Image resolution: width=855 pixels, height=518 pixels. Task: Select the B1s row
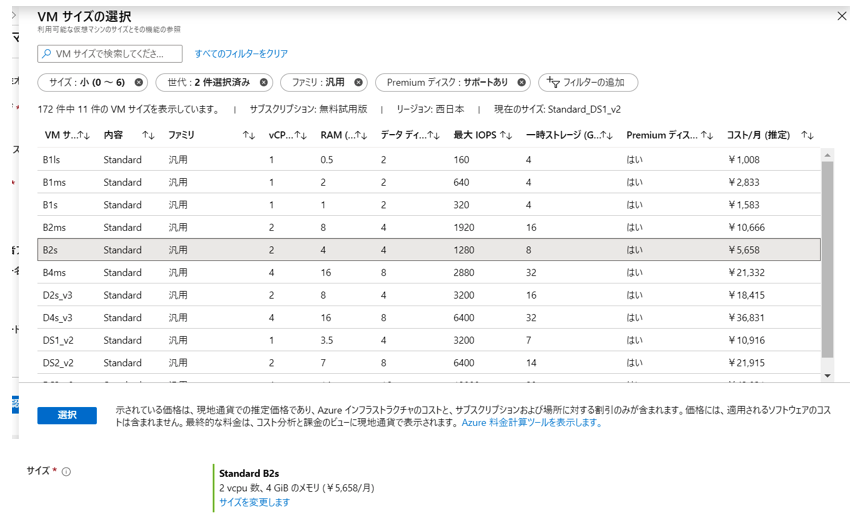(429, 204)
